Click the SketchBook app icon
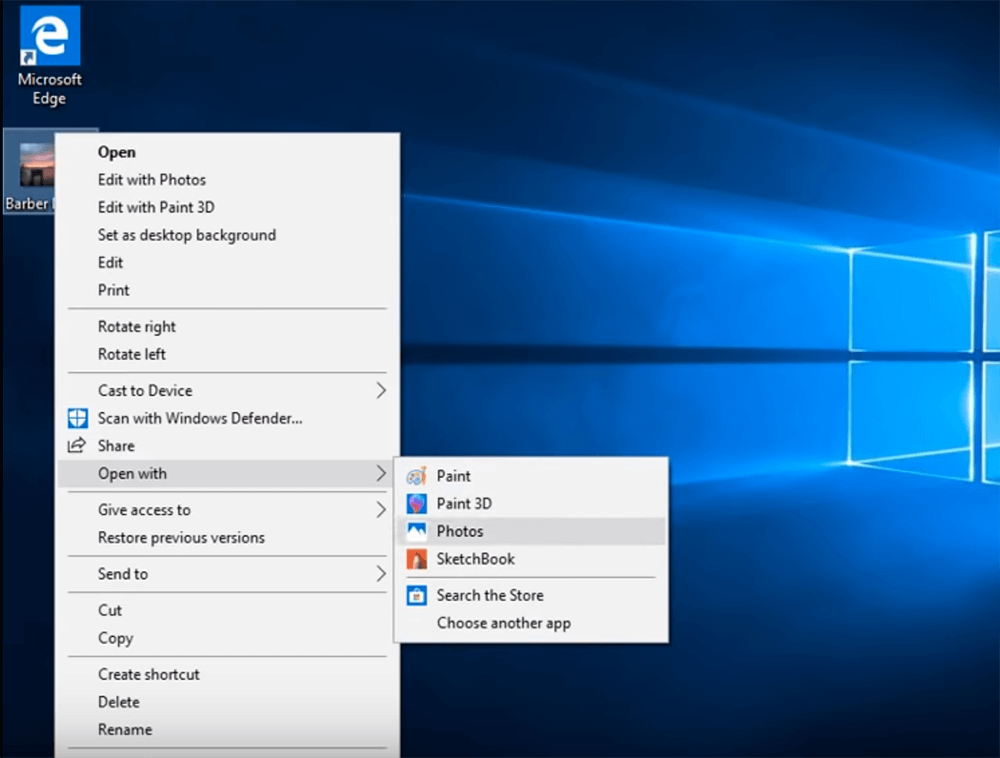 [x=416, y=559]
